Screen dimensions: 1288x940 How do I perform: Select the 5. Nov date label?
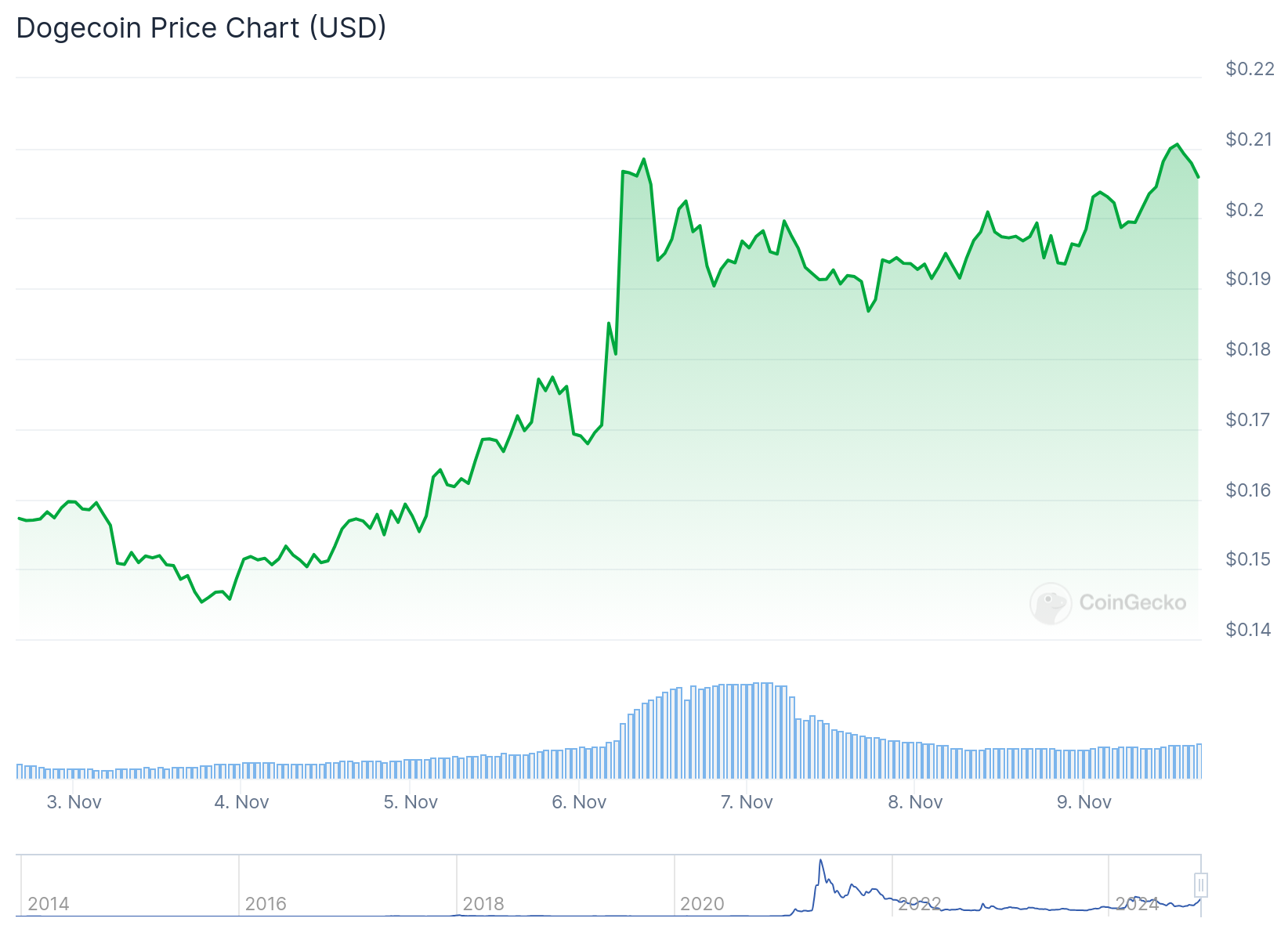pos(411,802)
